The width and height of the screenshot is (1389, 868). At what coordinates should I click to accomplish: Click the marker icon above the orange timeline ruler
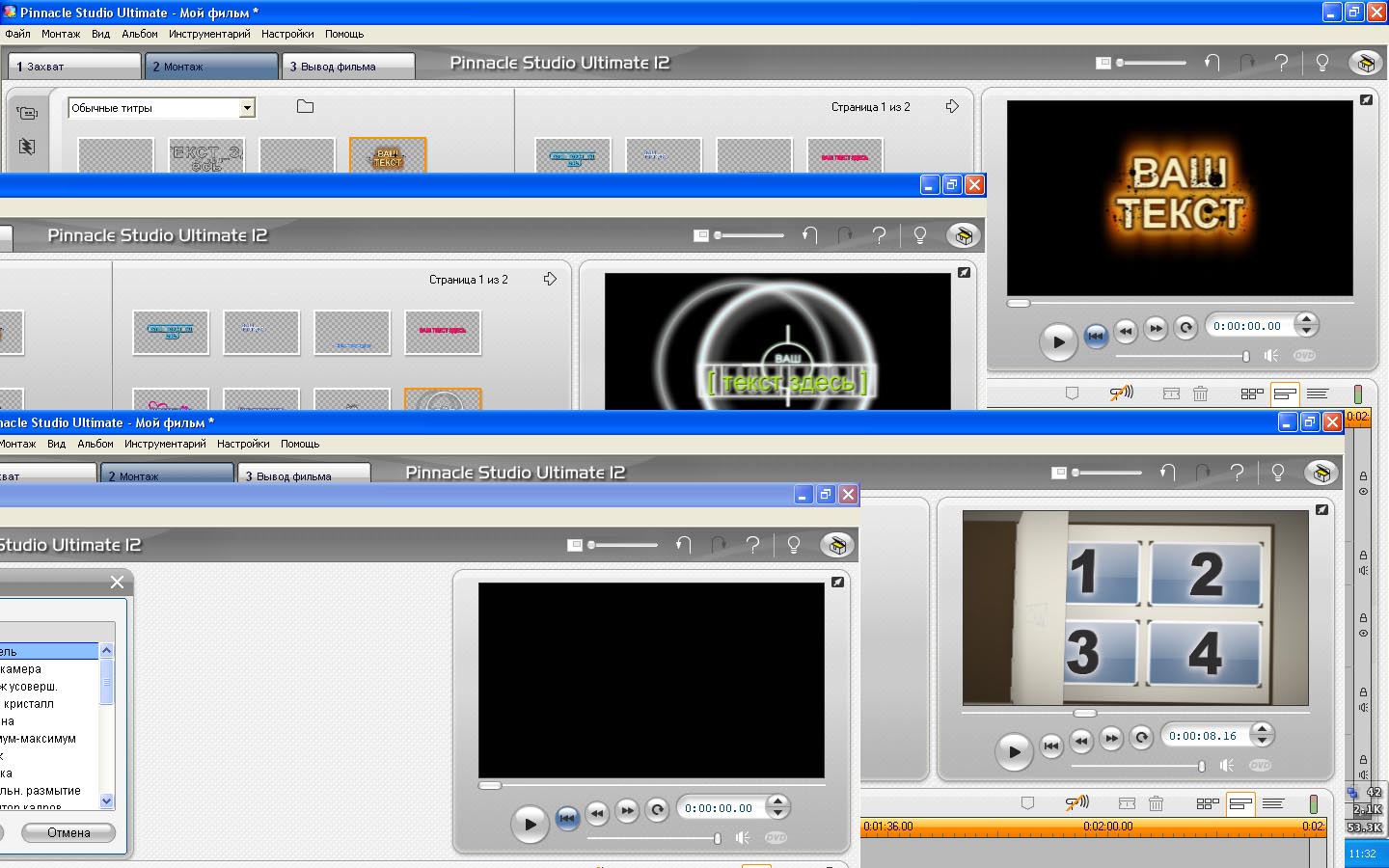point(1027,803)
